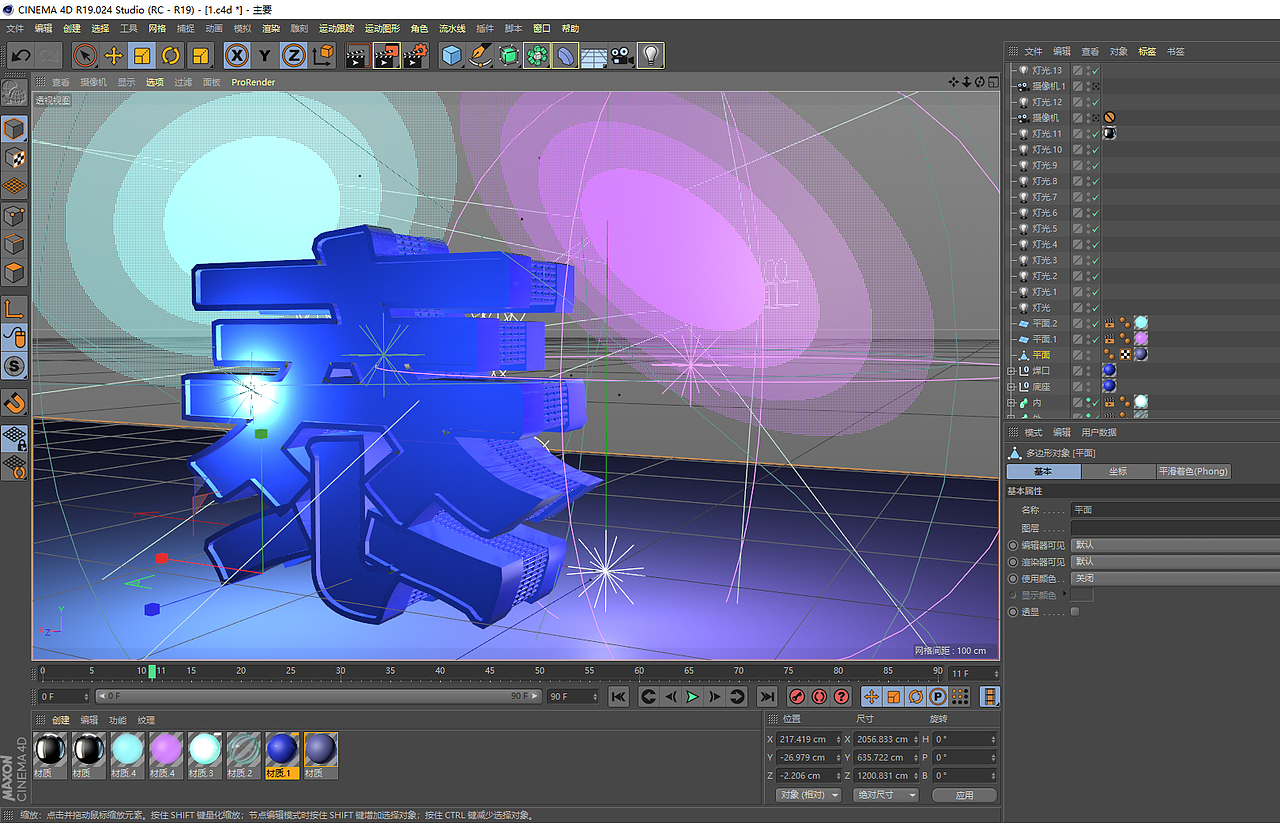Go to end of timeline
This screenshot has height=823, width=1280.
click(x=766, y=697)
